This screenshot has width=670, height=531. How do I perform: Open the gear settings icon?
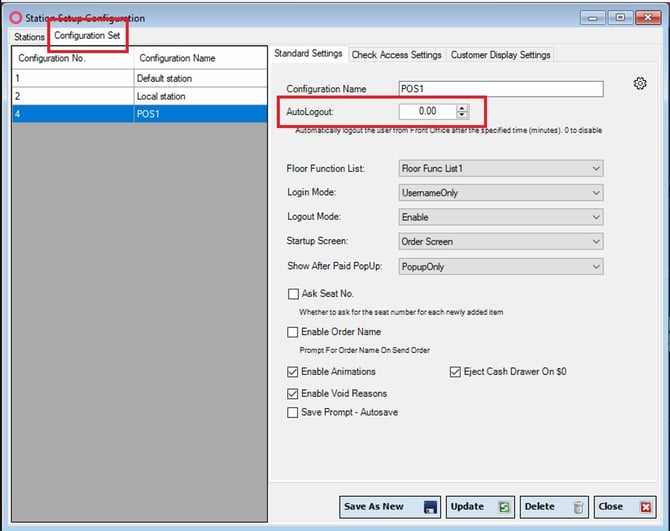[x=640, y=83]
